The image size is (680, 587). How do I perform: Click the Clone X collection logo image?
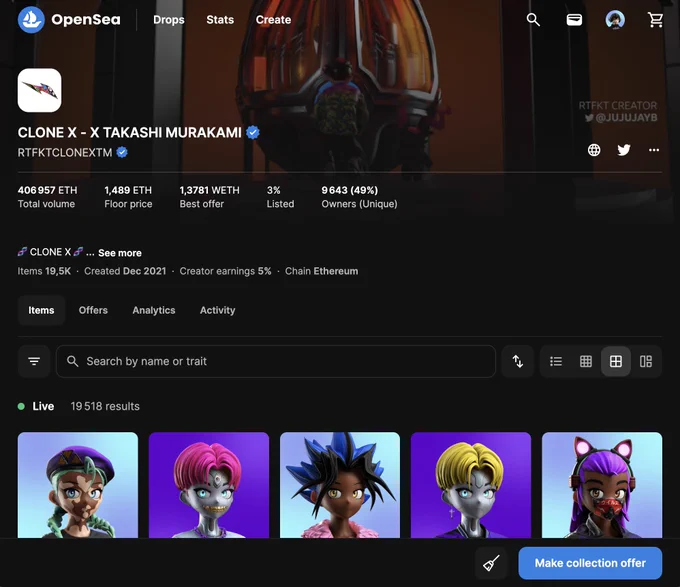tap(39, 90)
